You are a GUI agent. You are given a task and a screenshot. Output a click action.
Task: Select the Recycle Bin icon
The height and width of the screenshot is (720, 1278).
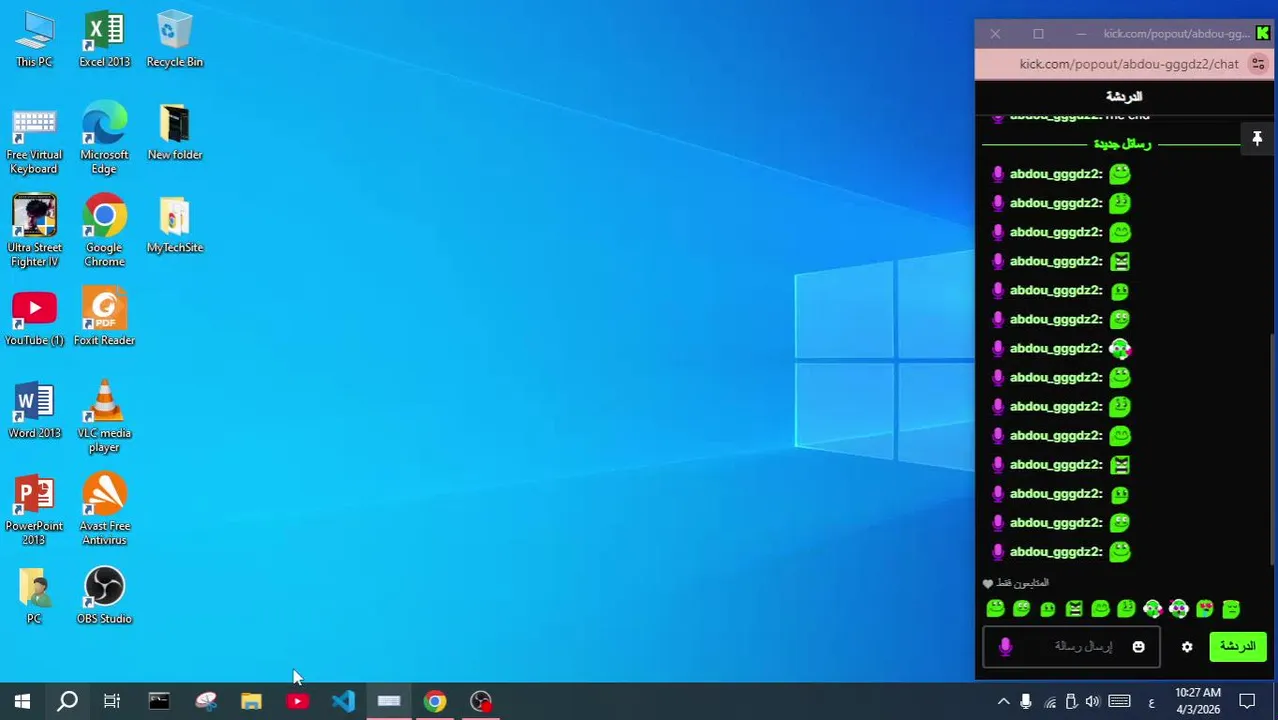tap(174, 40)
